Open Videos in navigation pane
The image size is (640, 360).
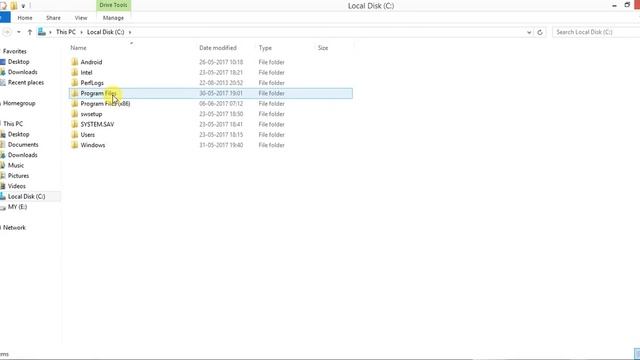pos(17,186)
